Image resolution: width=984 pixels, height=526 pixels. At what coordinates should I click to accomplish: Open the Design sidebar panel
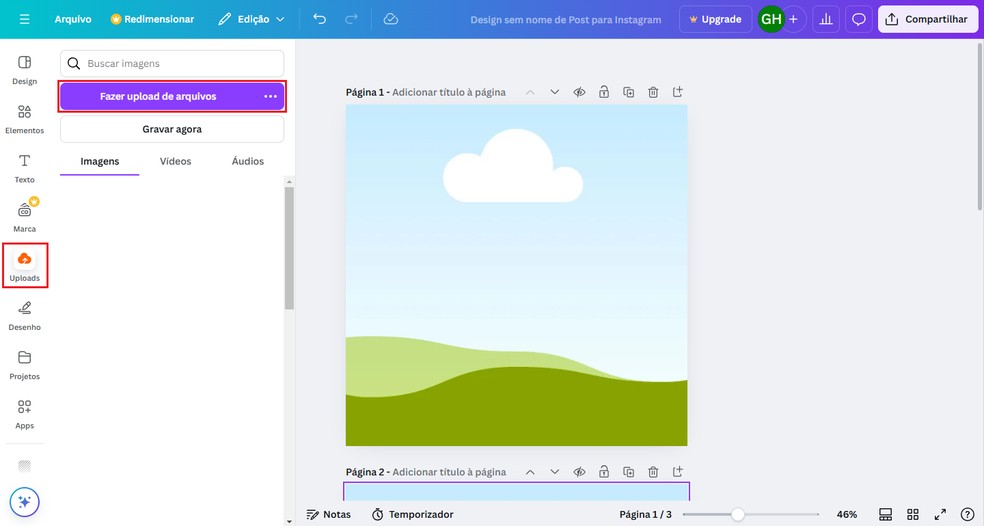pyautogui.click(x=24, y=70)
